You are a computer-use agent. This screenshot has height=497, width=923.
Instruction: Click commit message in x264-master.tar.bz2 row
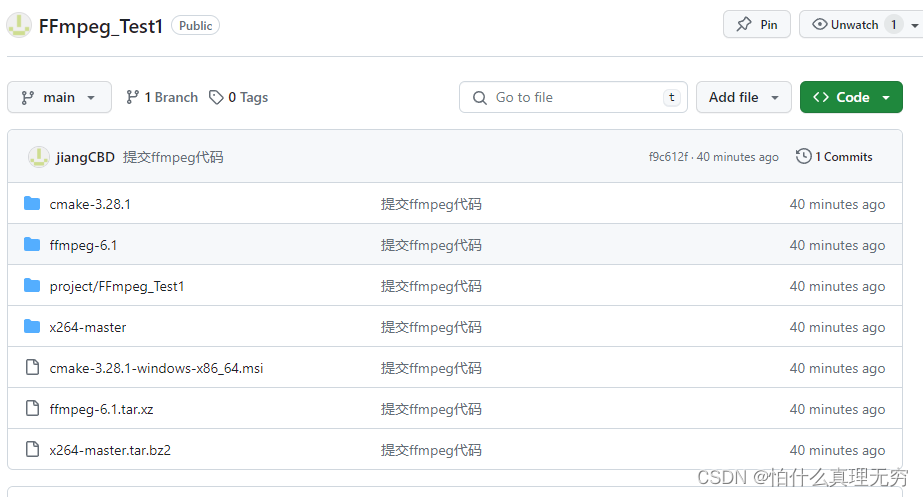(x=431, y=450)
